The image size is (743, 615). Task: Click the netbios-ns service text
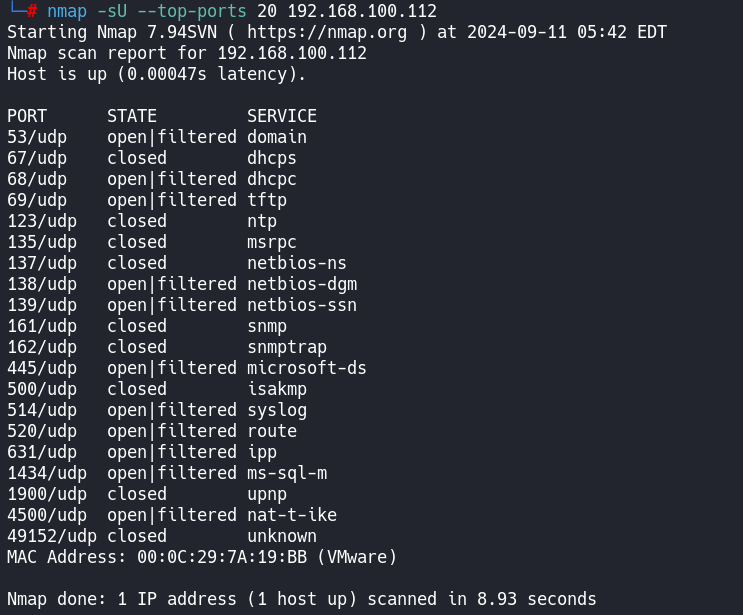pyautogui.click(x=297, y=263)
